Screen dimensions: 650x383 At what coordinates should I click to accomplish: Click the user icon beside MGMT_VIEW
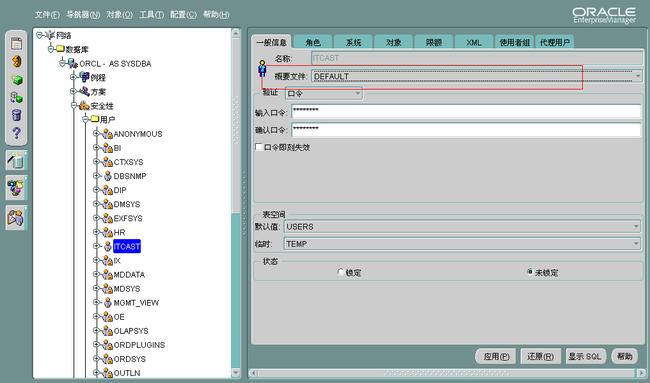[108, 303]
